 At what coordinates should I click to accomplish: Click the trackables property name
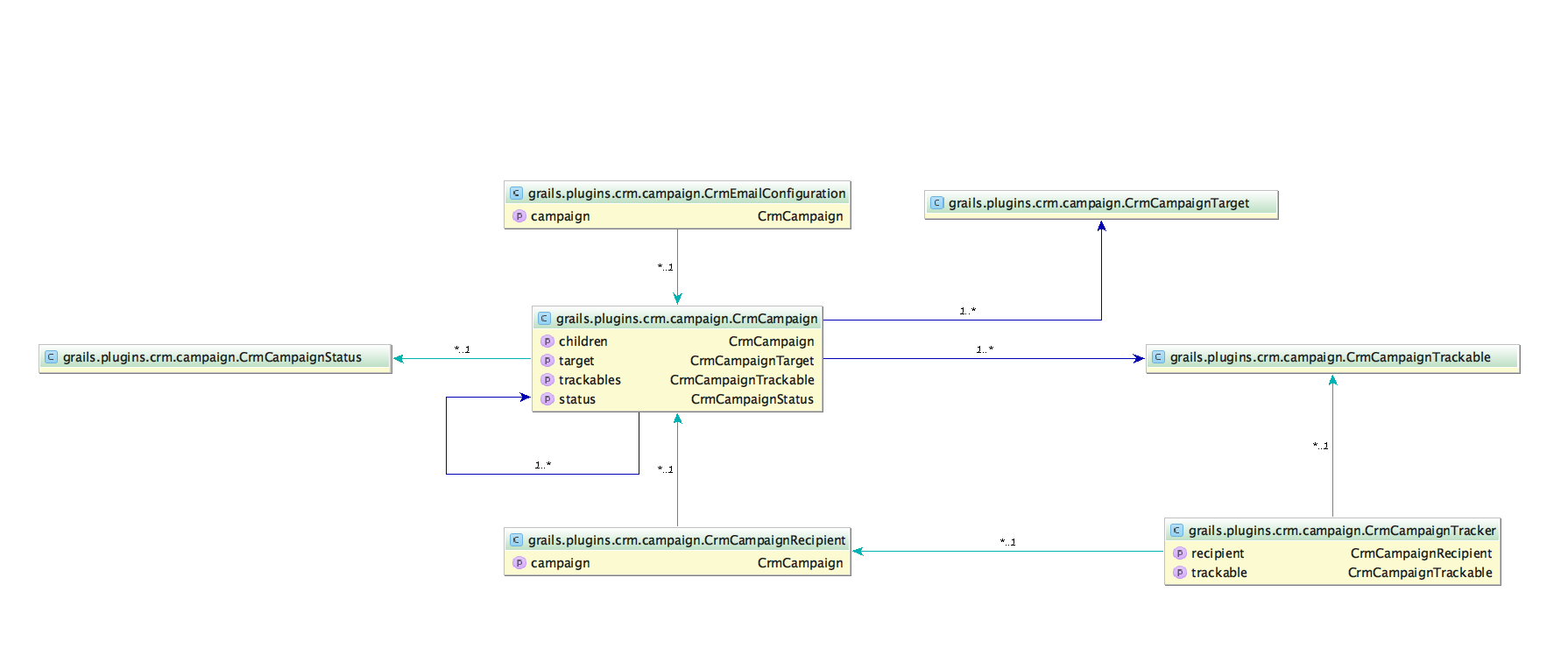coord(590,380)
